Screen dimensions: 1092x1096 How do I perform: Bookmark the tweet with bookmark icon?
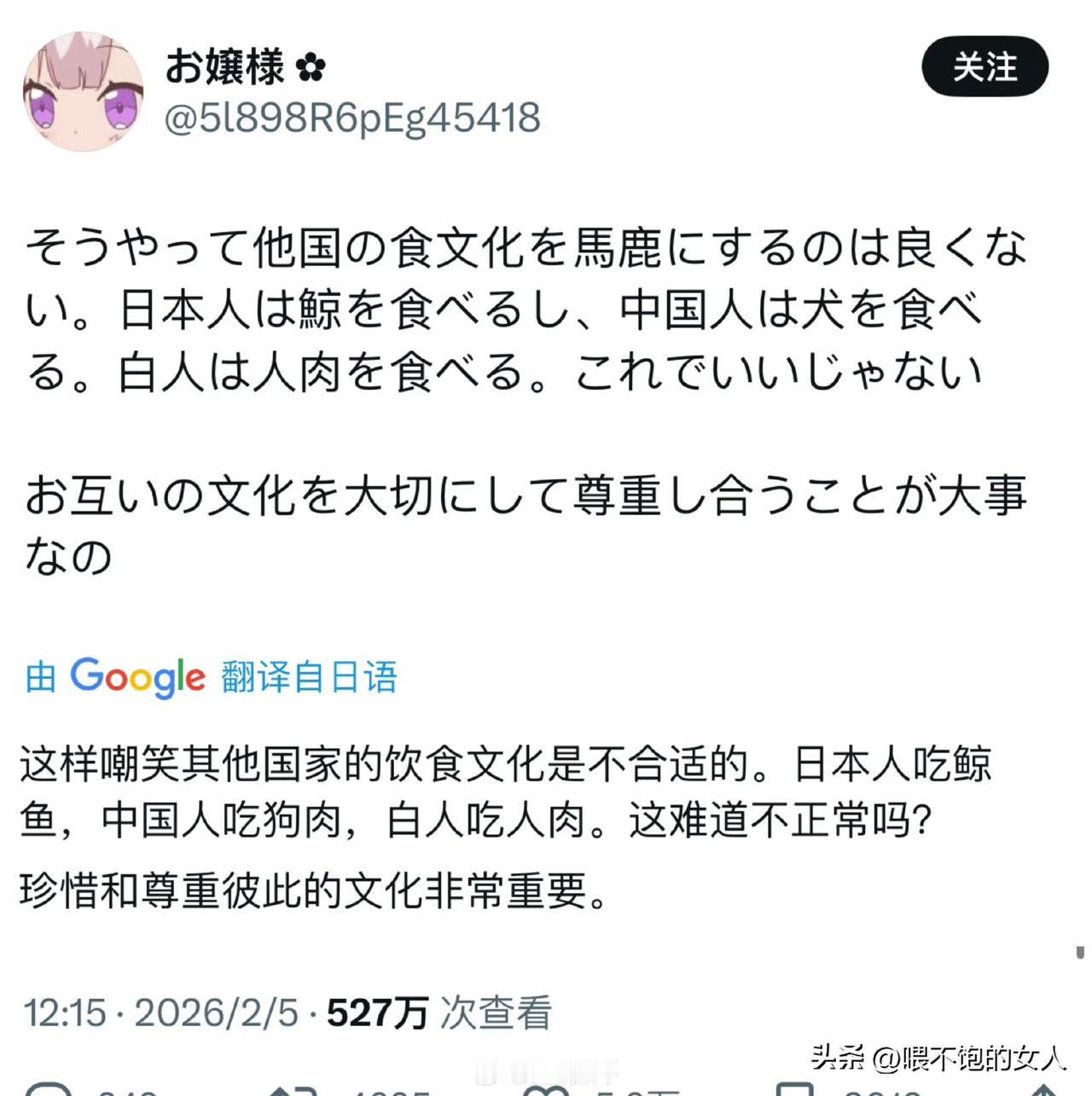click(x=795, y=1089)
